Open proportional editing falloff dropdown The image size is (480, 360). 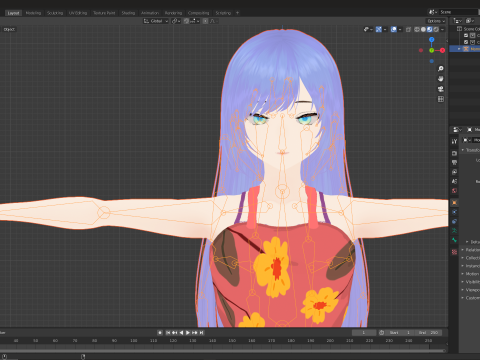[214, 21]
